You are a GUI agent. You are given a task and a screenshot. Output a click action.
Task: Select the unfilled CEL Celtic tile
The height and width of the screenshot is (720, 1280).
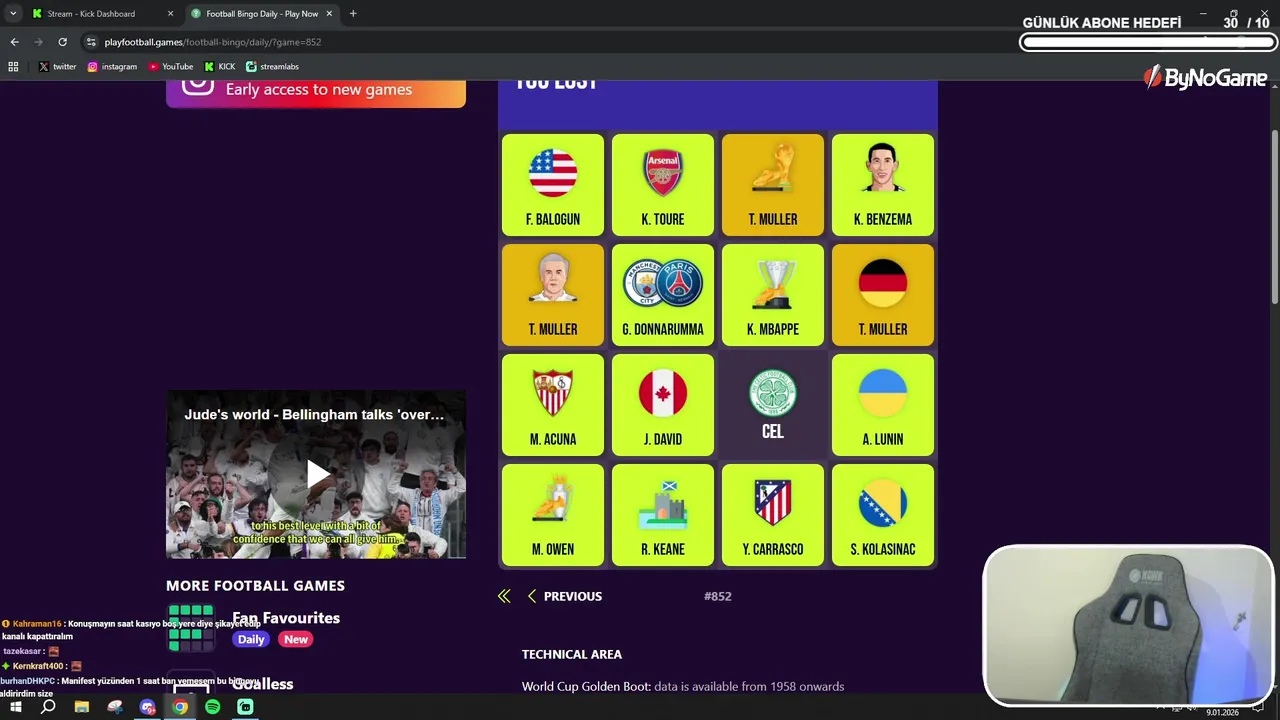point(773,405)
